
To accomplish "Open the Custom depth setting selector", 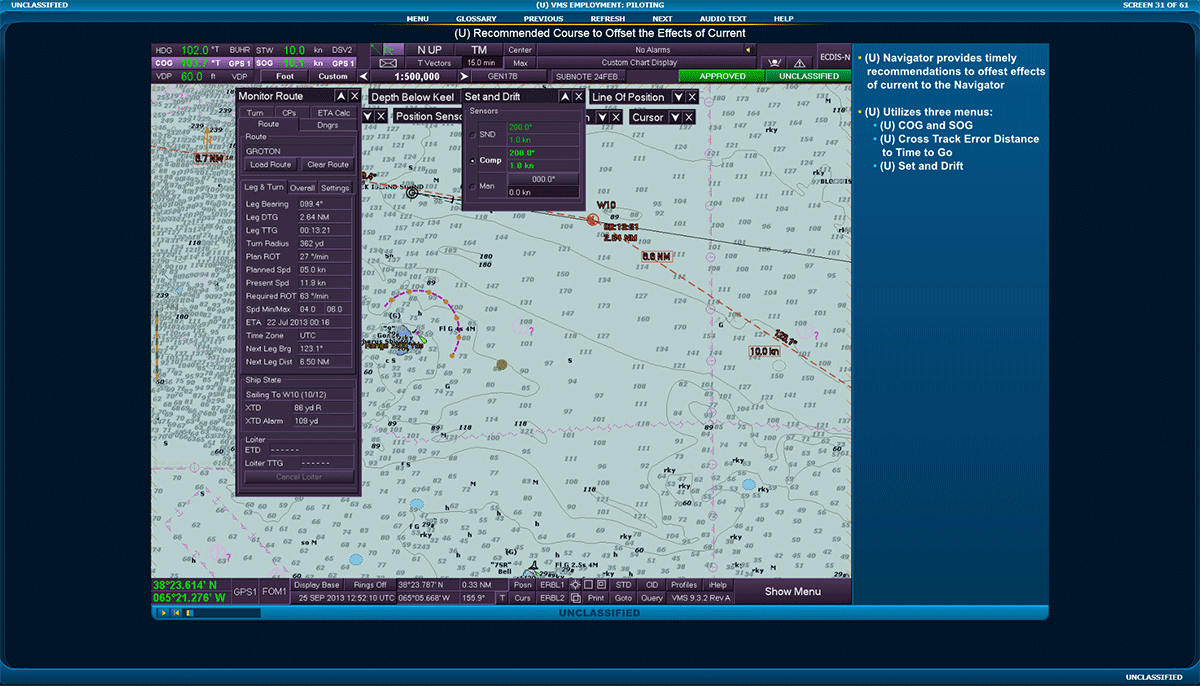I will (x=333, y=76).
